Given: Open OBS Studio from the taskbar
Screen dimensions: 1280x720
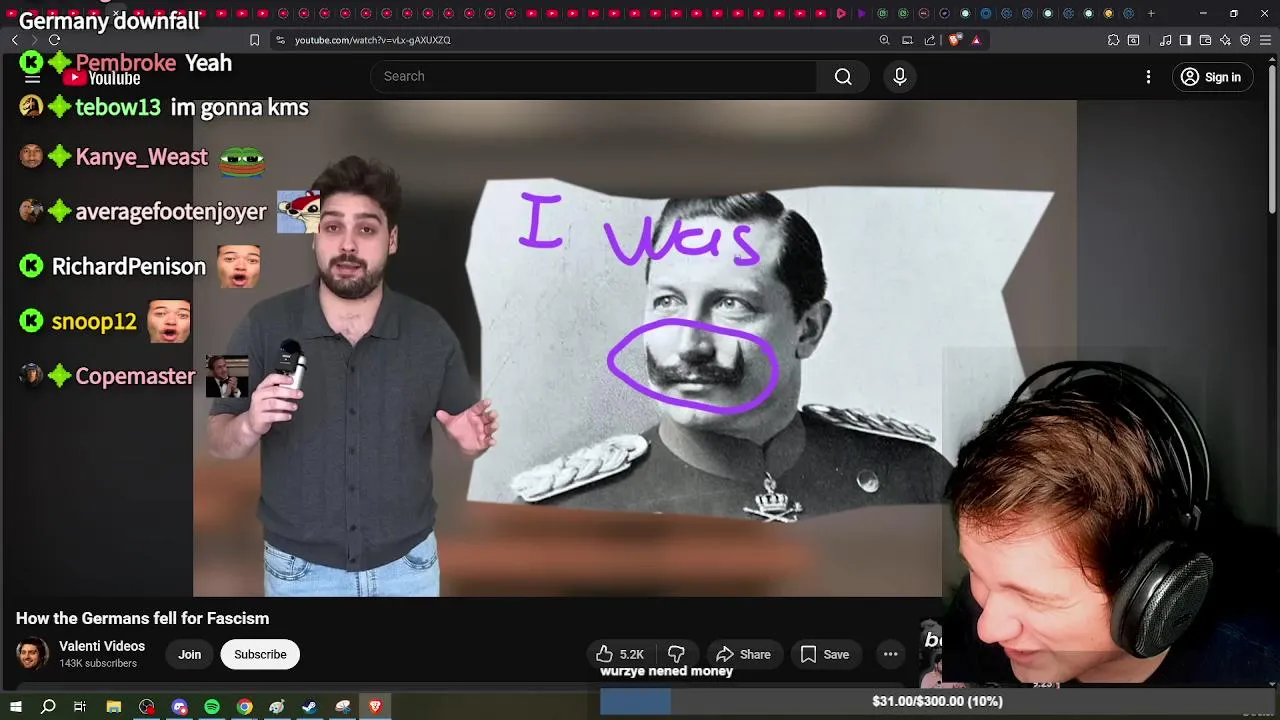Looking at the screenshot, I should (147, 706).
